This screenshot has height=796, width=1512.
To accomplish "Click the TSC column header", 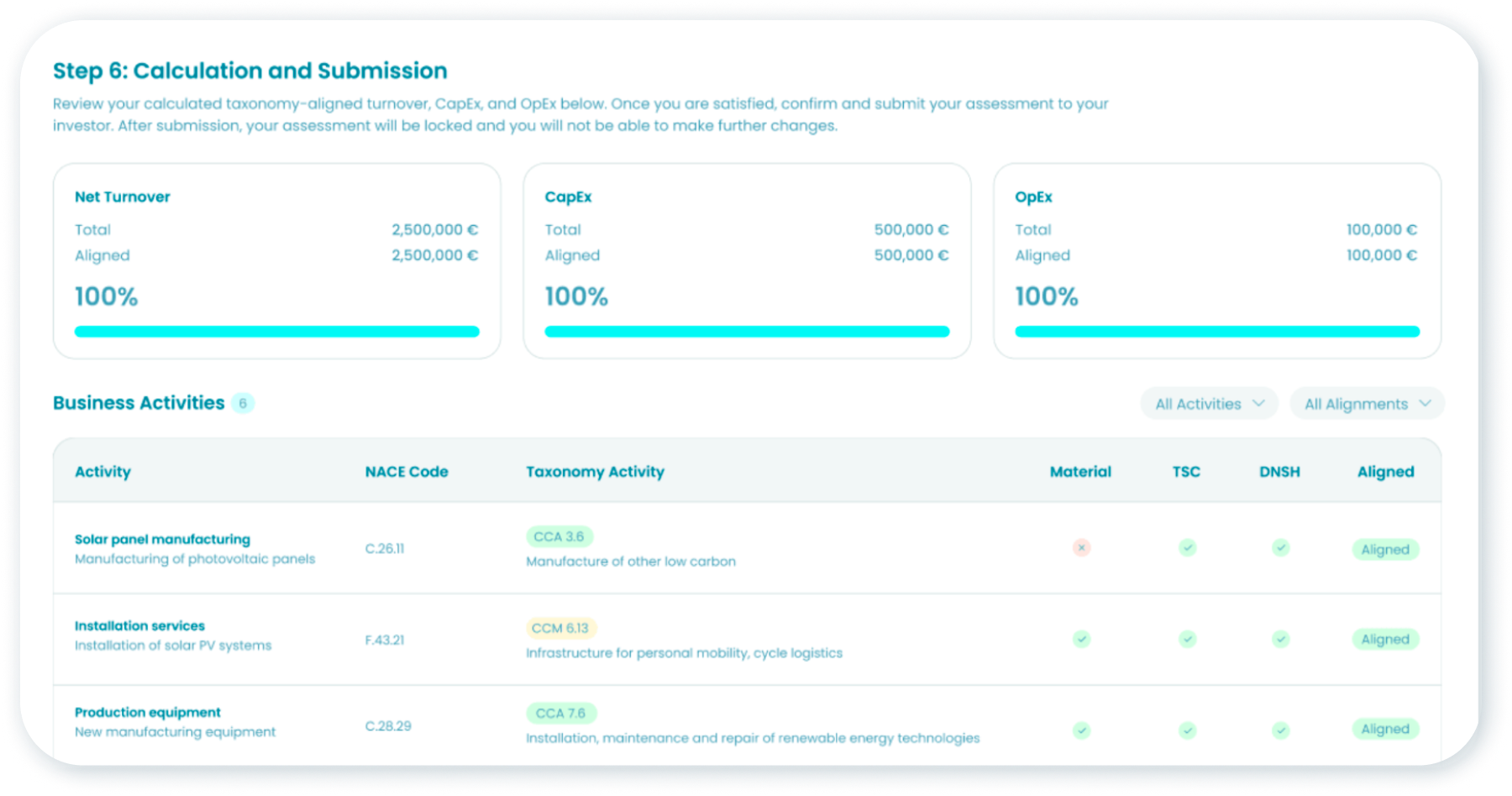I will click(x=1186, y=472).
